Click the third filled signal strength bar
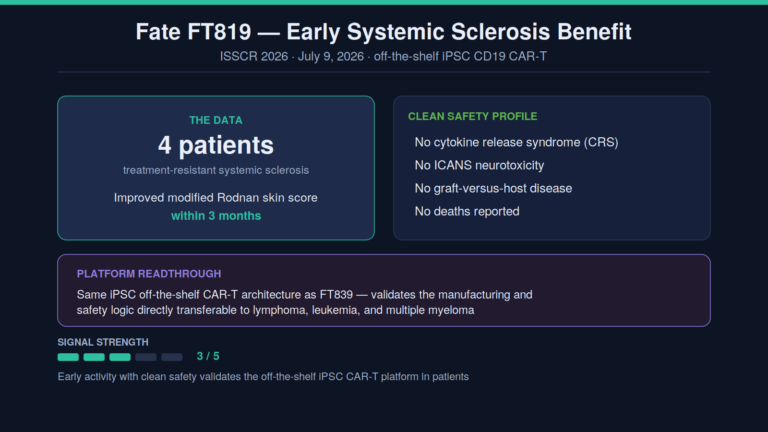 tap(120, 357)
